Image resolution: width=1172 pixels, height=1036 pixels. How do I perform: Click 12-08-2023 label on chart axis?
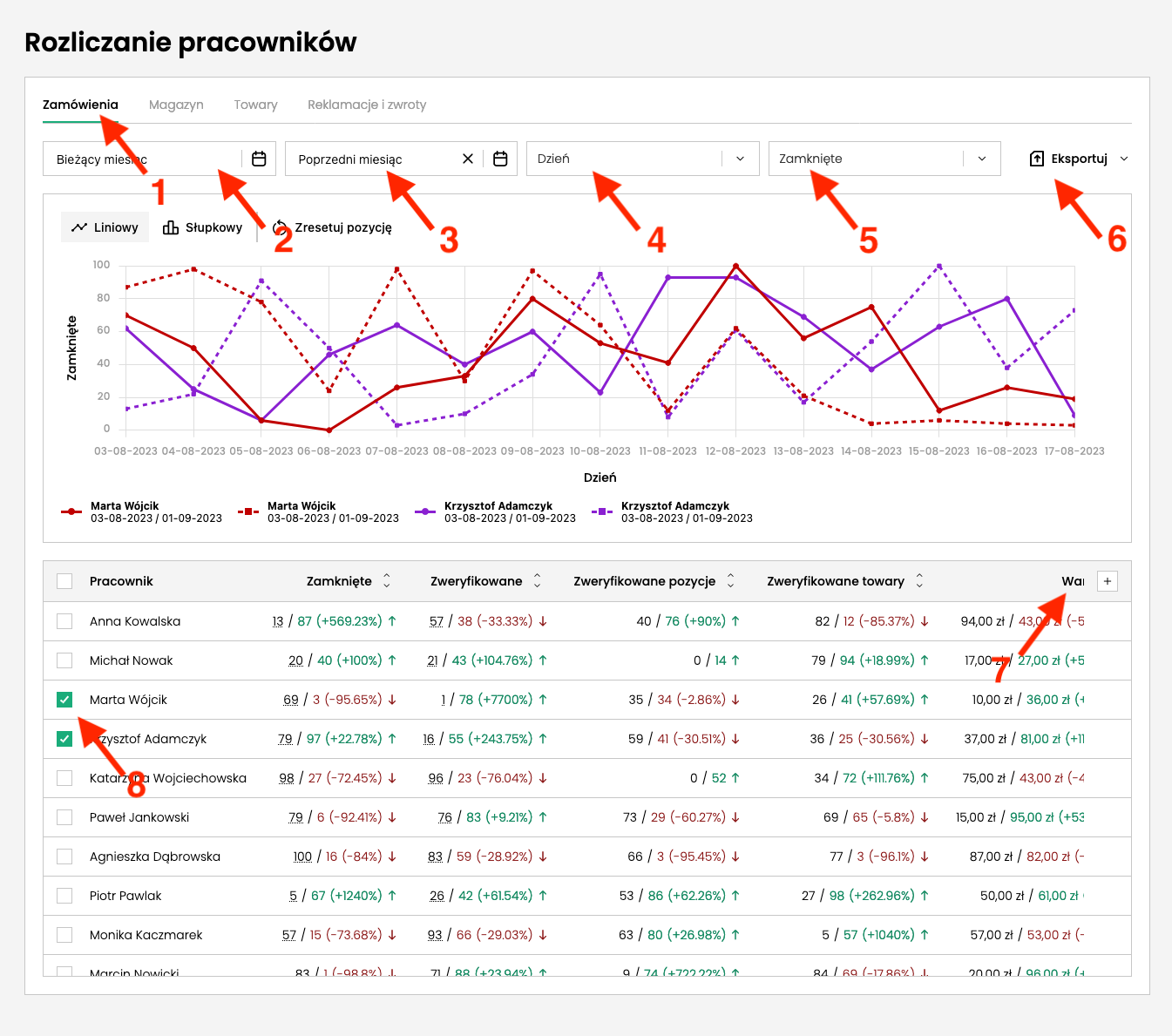pos(735,451)
